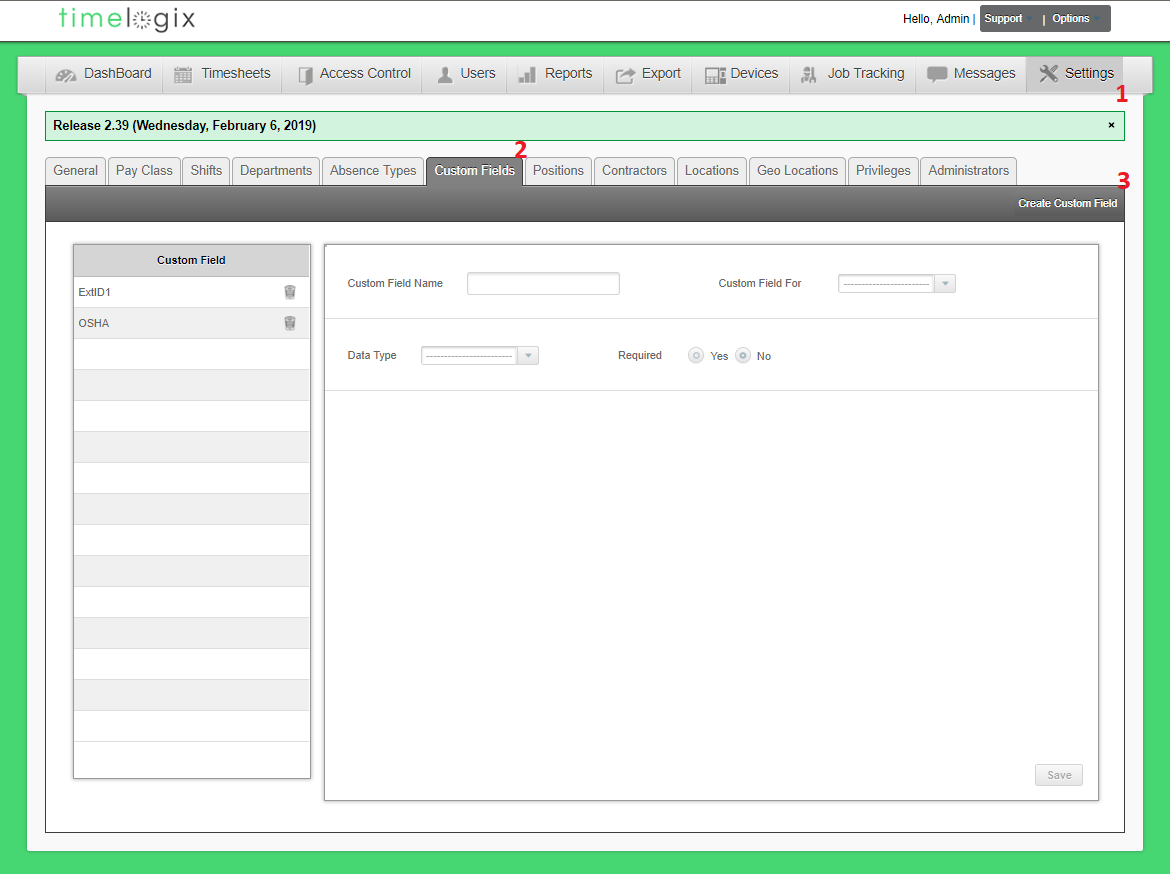
Task: Switch to the Positions tab
Action: coord(558,171)
